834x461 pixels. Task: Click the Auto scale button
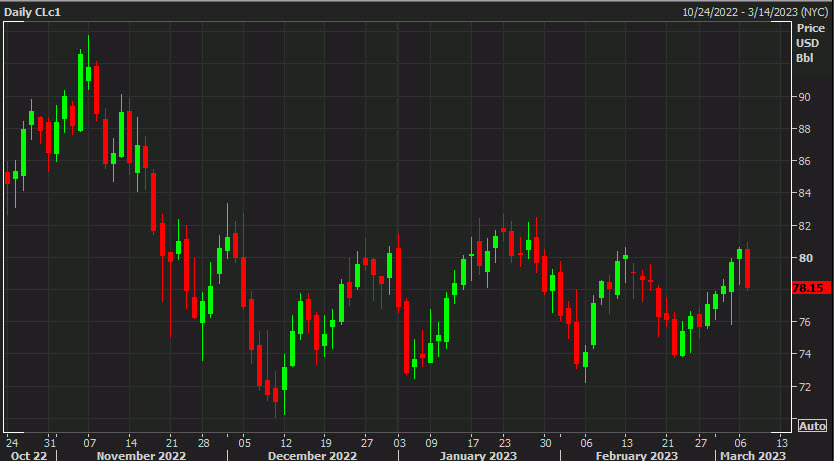(812, 425)
